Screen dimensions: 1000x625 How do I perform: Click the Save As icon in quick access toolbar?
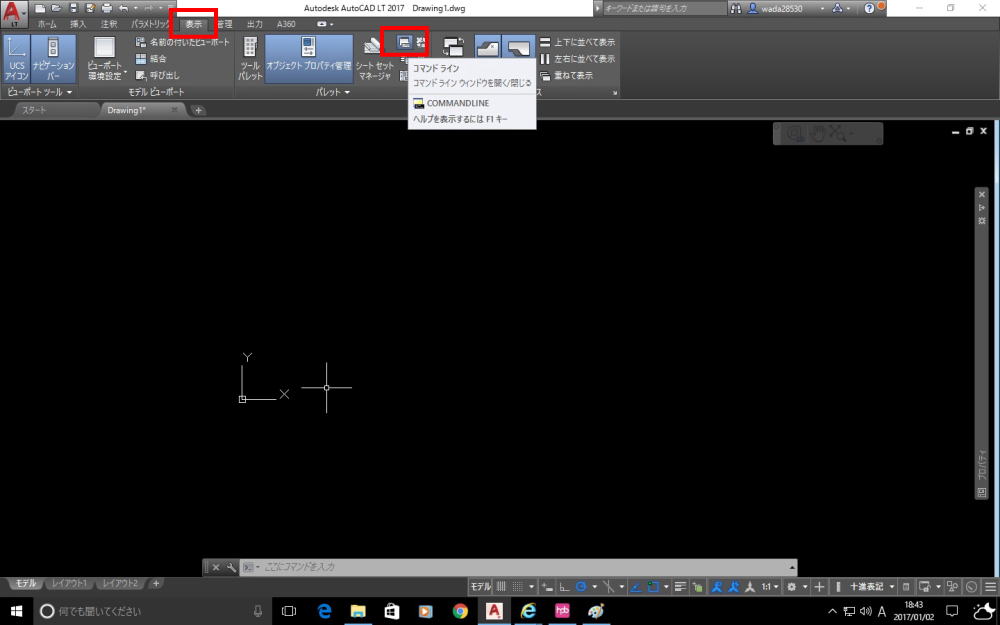coord(90,8)
